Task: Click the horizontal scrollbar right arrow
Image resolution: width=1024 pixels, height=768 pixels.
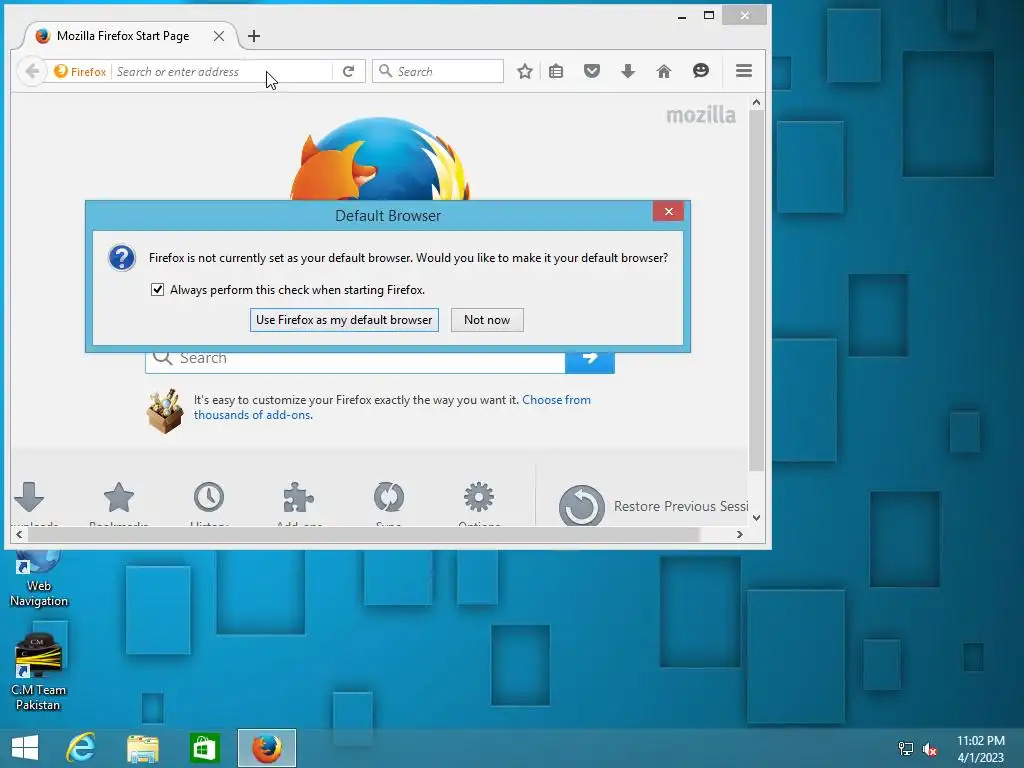Action: [x=739, y=534]
